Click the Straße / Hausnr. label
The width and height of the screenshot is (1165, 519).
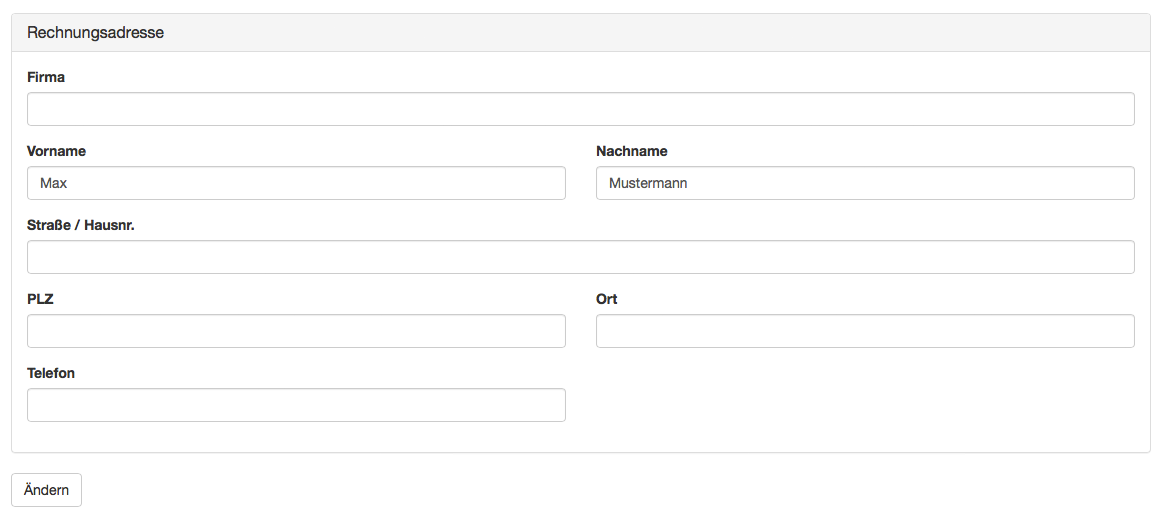click(x=81, y=225)
